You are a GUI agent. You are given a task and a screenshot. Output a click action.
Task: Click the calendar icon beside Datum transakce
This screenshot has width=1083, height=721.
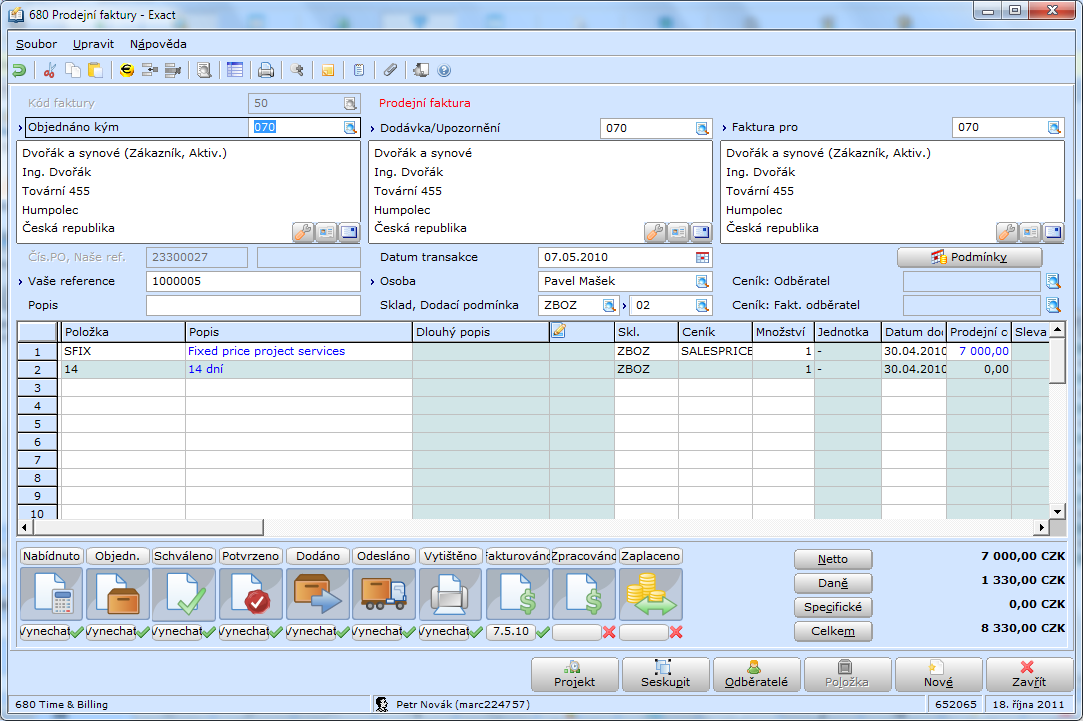(x=702, y=258)
